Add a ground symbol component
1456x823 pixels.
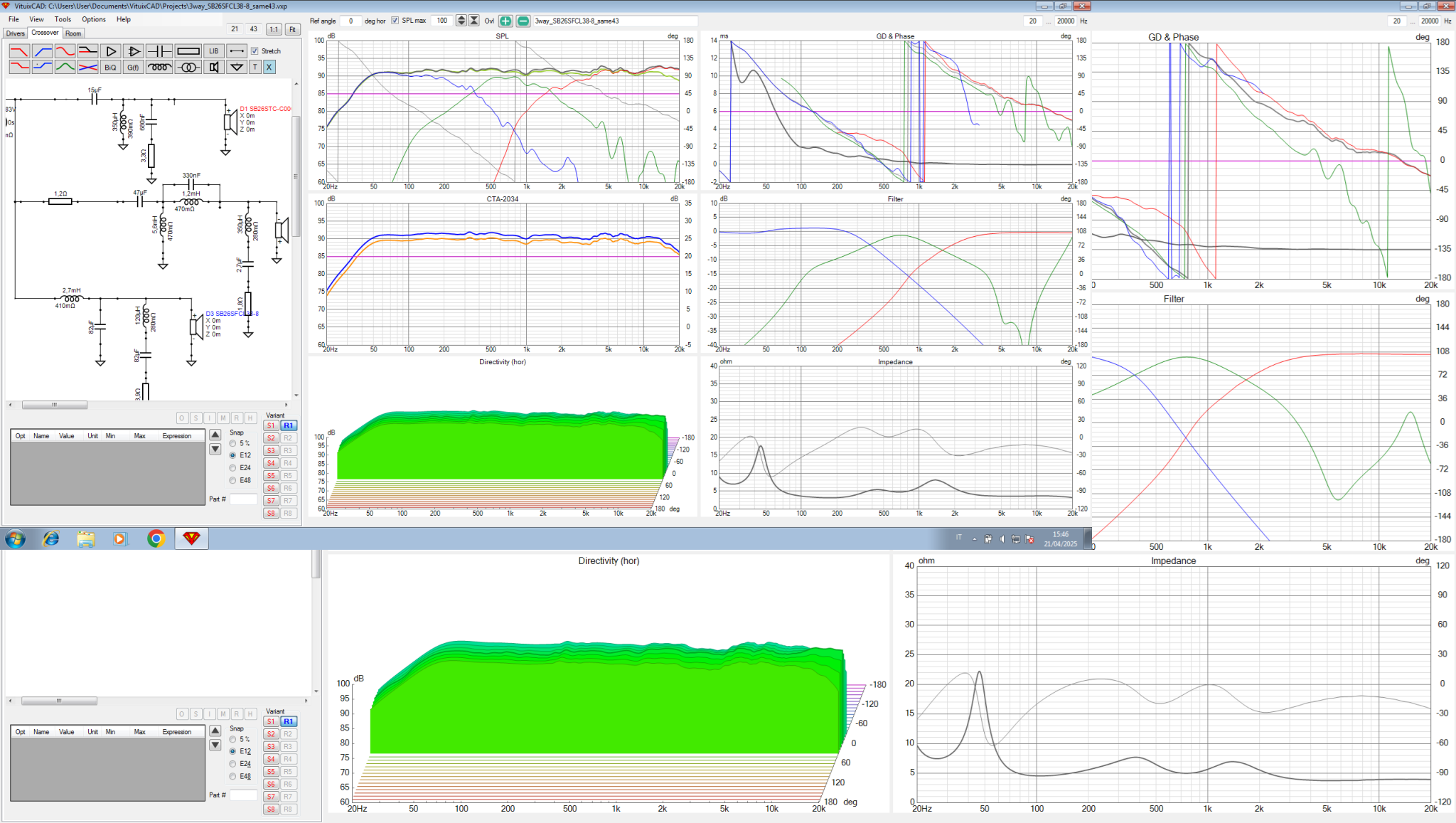(x=237, y=67)
